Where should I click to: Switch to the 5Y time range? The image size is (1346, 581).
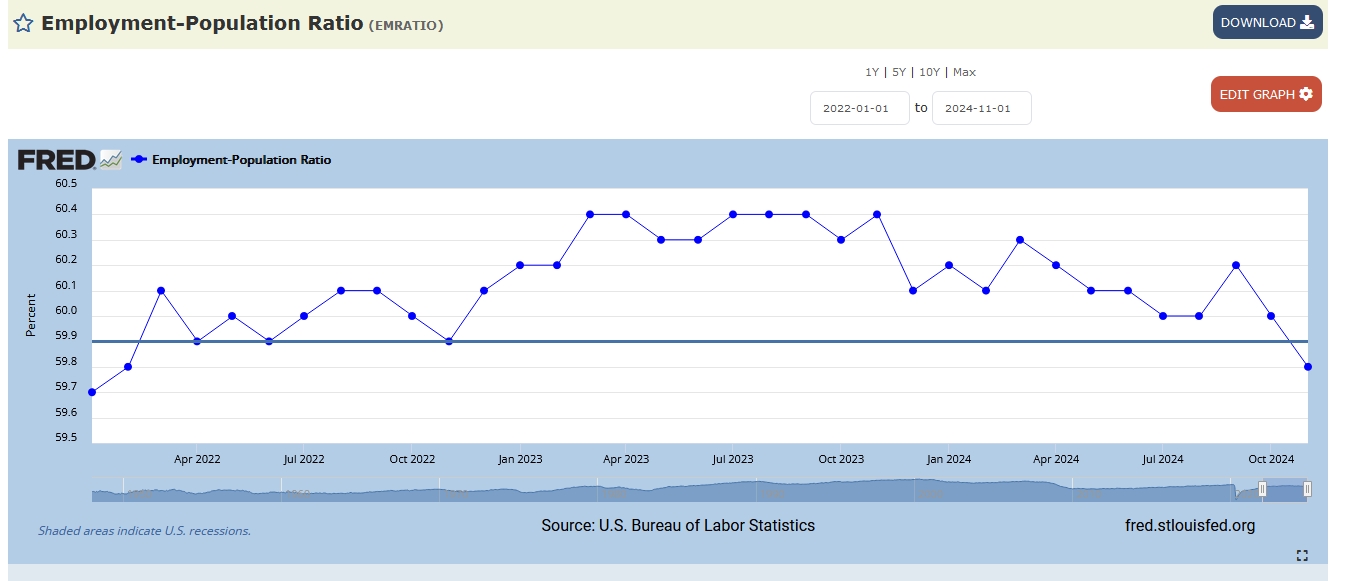(898, 72)
